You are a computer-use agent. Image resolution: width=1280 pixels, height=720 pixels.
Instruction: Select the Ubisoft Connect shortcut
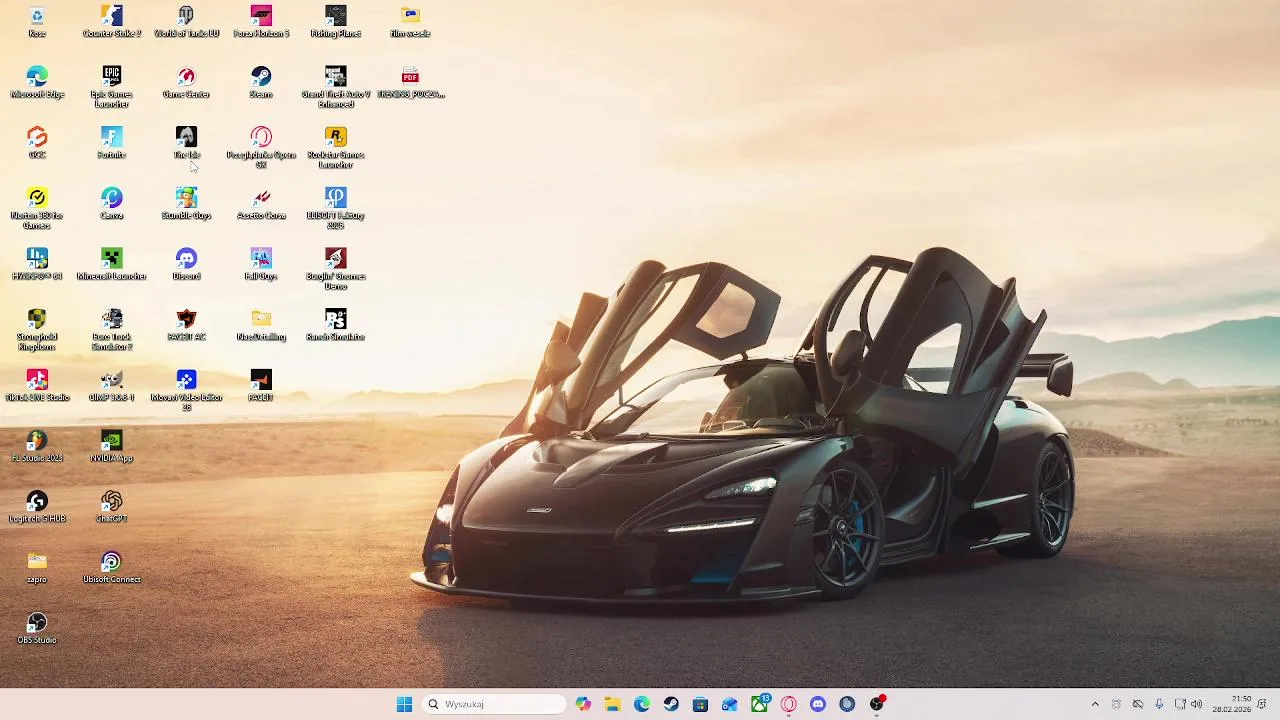(112, 568)
